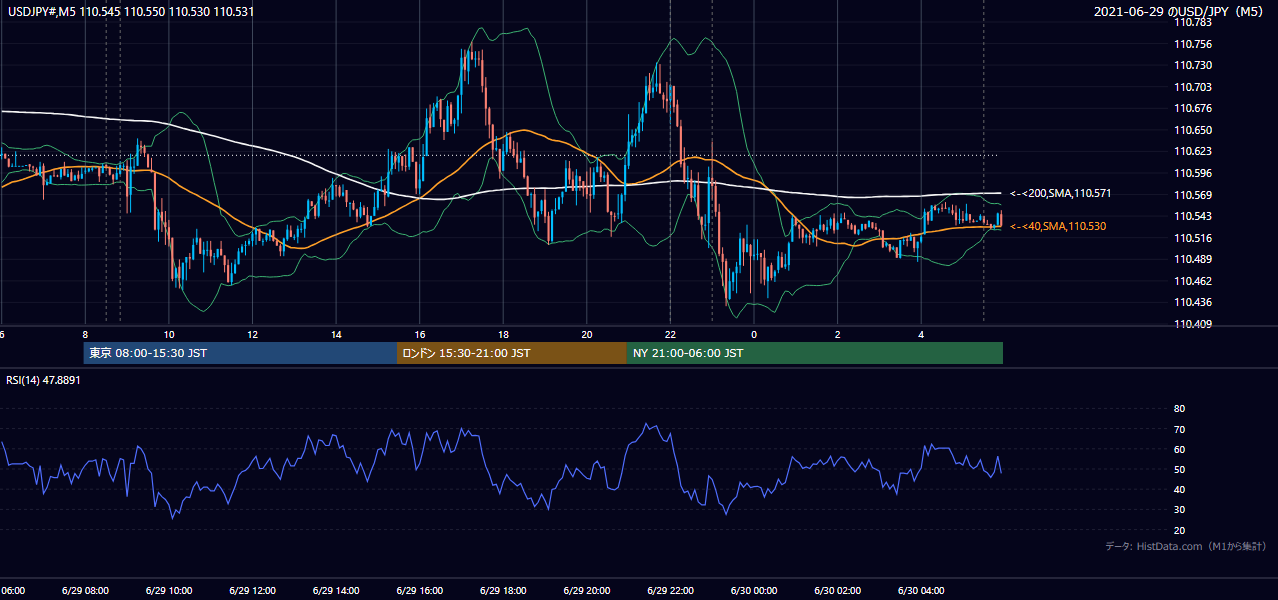1278x600 pixels.
Task: Click the 6/29 22:00 bottom time label
Action: tap(670, 590)
